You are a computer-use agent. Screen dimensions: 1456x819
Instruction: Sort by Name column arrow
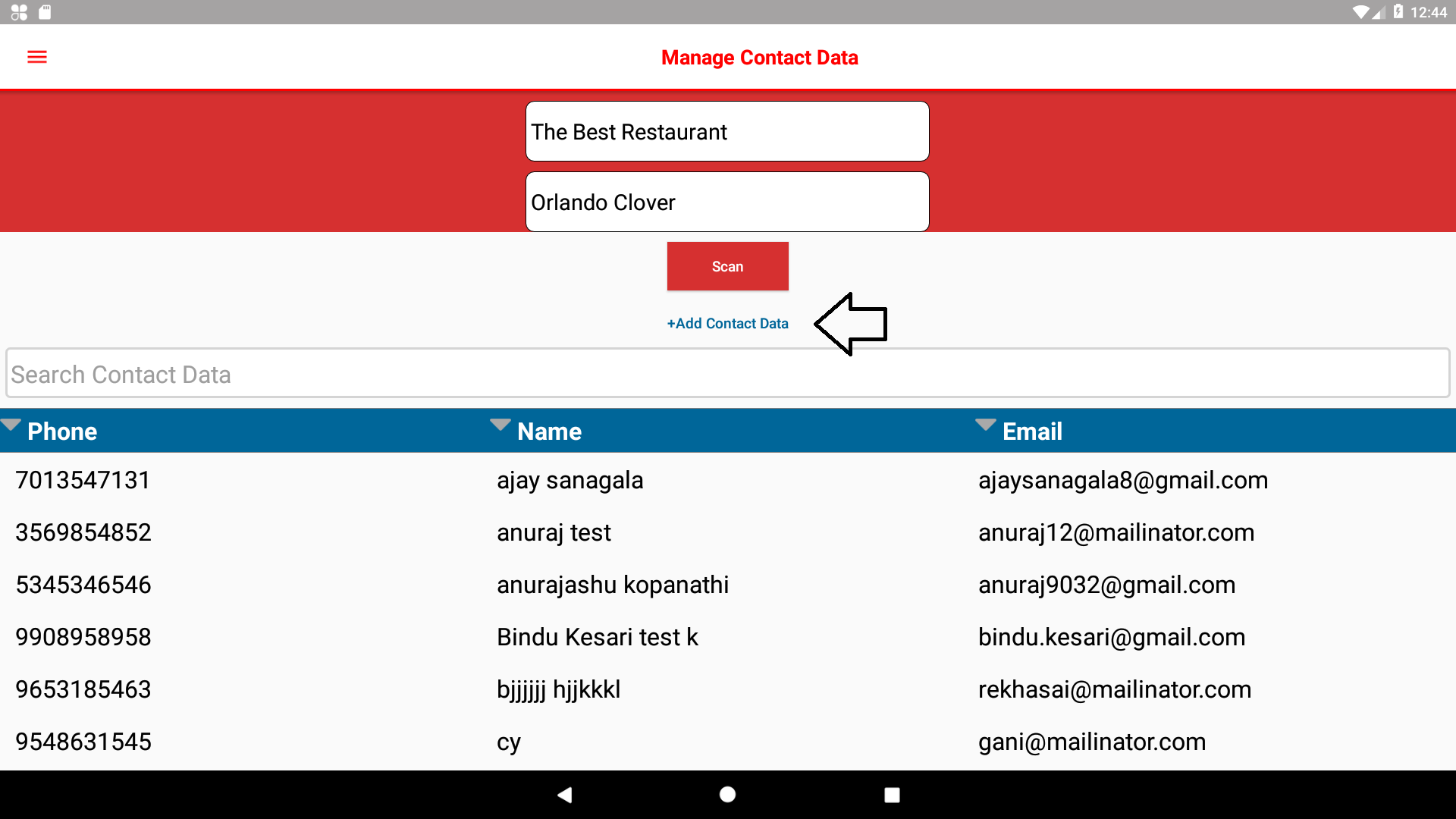click(x=500, y=425)
